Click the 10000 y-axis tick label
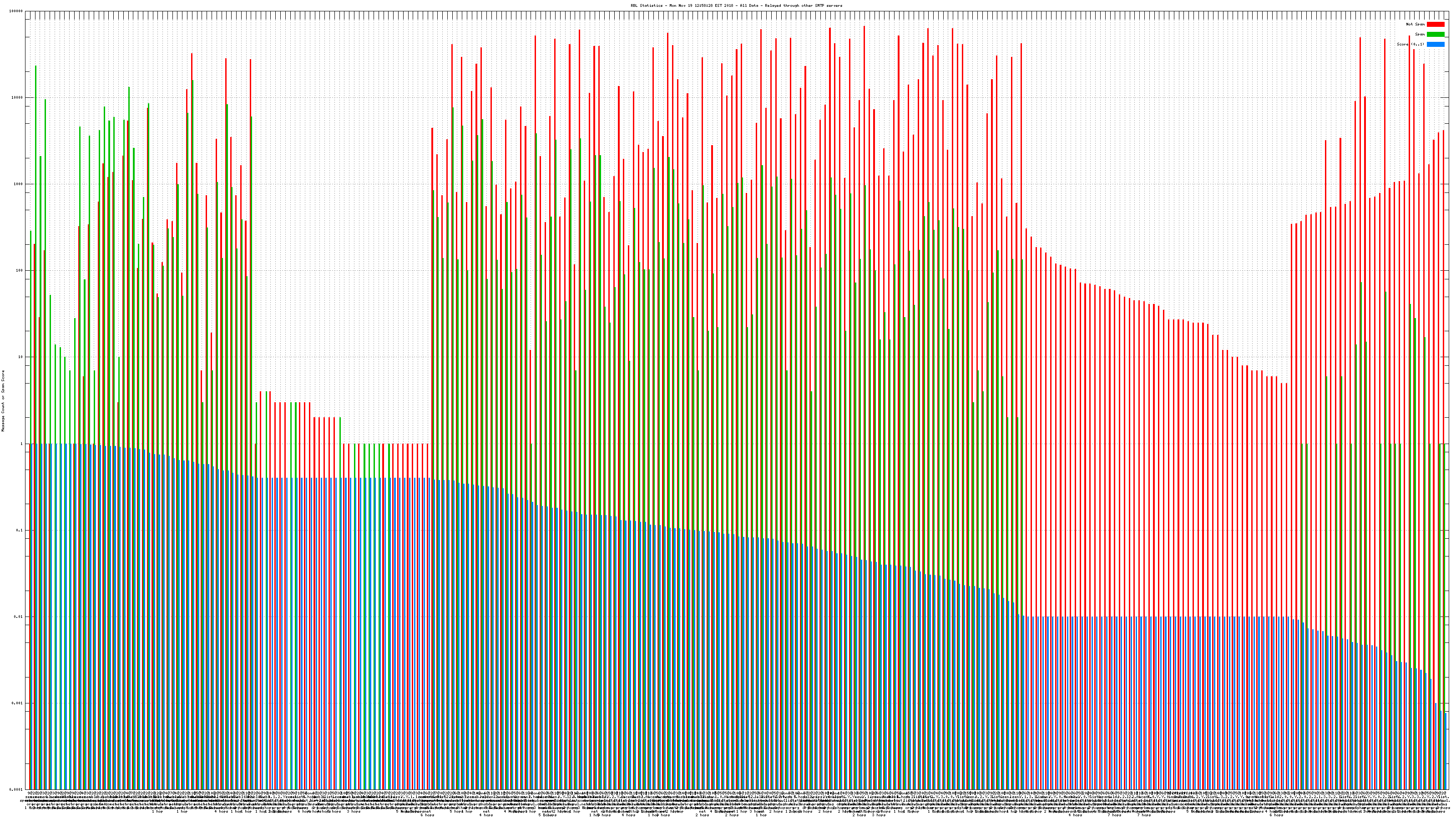The width and height of the screenshot is (1456, 819). point(17,98)
